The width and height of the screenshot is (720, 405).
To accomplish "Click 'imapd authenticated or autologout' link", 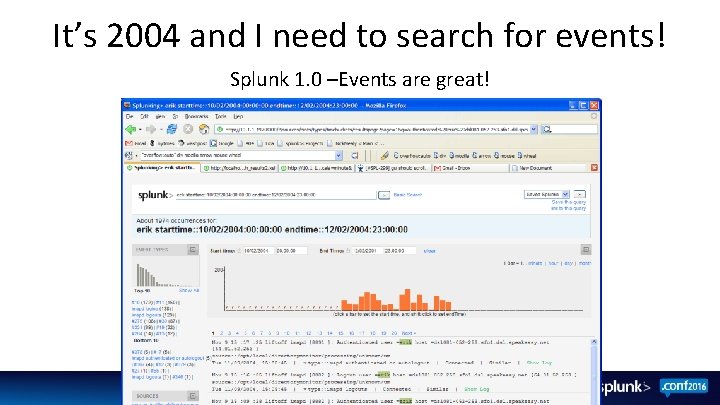I will [x=168, y=358].
